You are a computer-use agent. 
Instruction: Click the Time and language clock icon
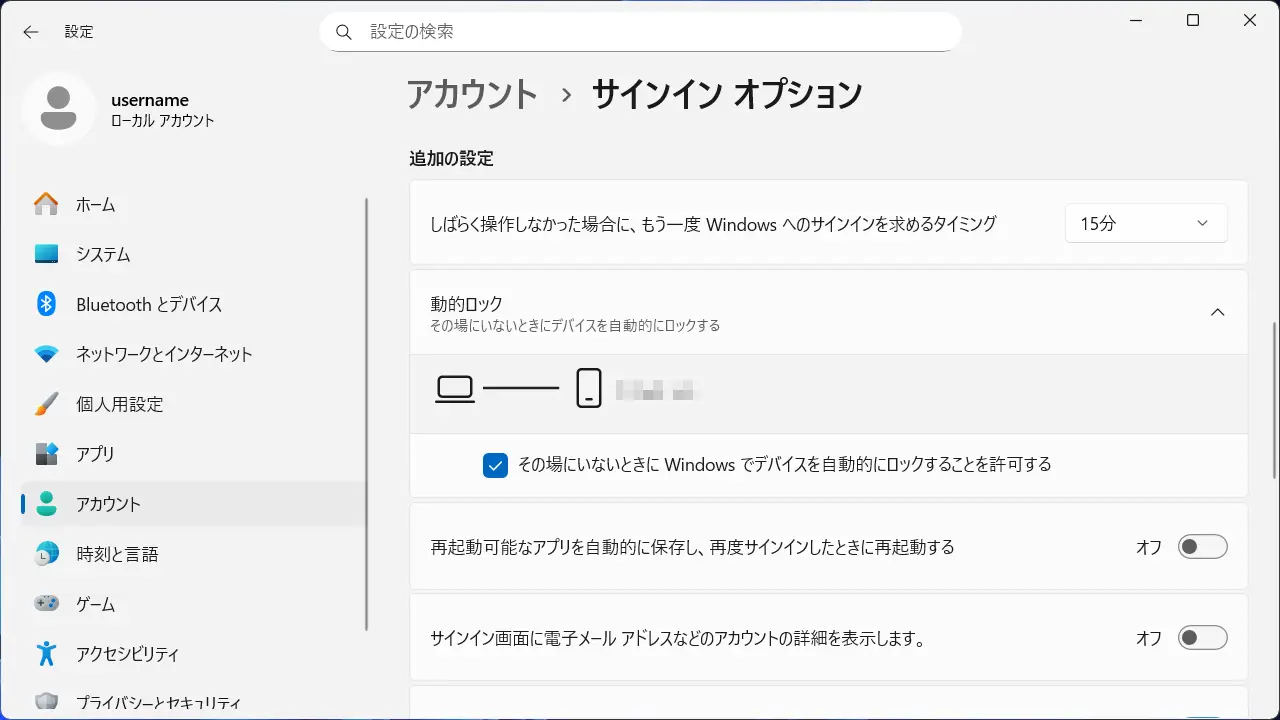pos(46,554)
